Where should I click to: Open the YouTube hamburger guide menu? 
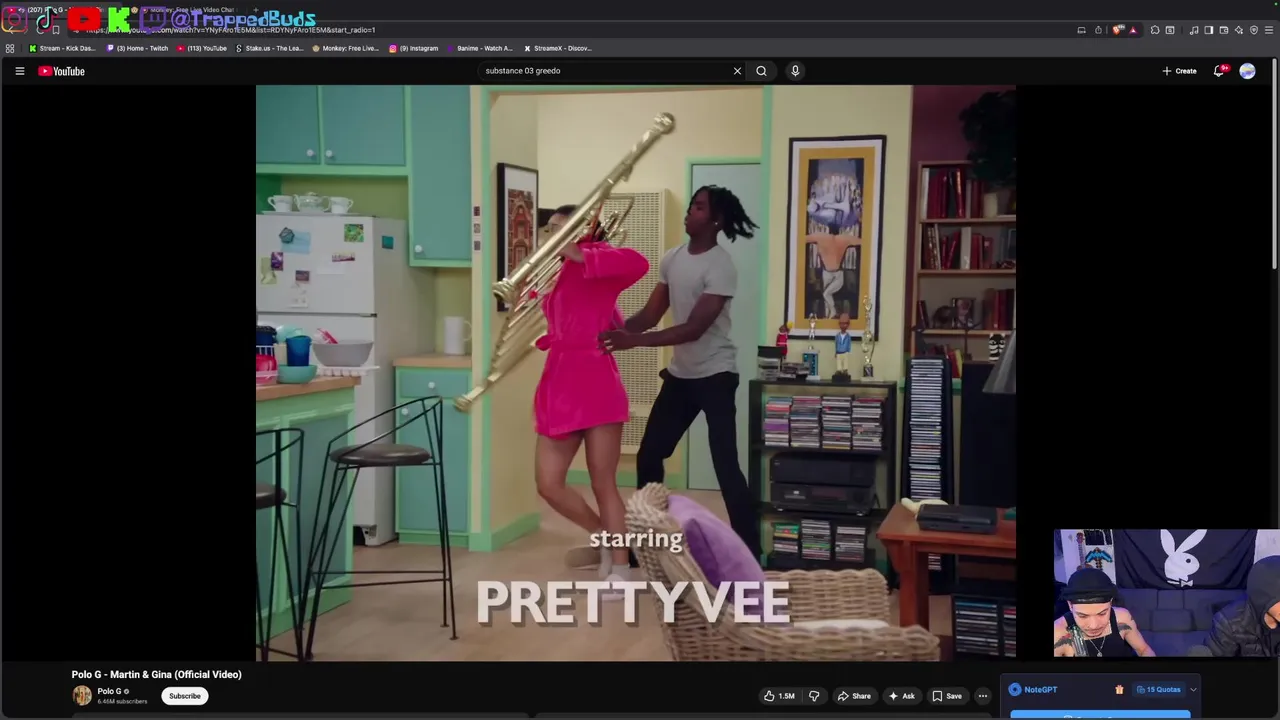point(19,71)
